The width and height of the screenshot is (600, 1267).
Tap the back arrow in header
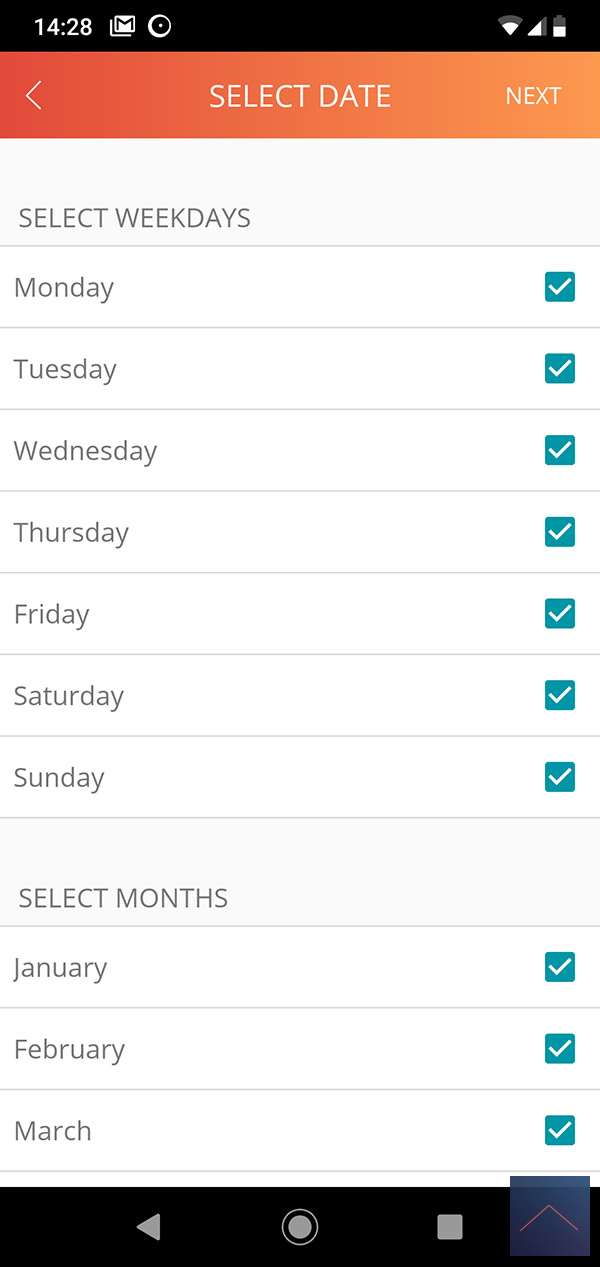(x=34, y=96)
